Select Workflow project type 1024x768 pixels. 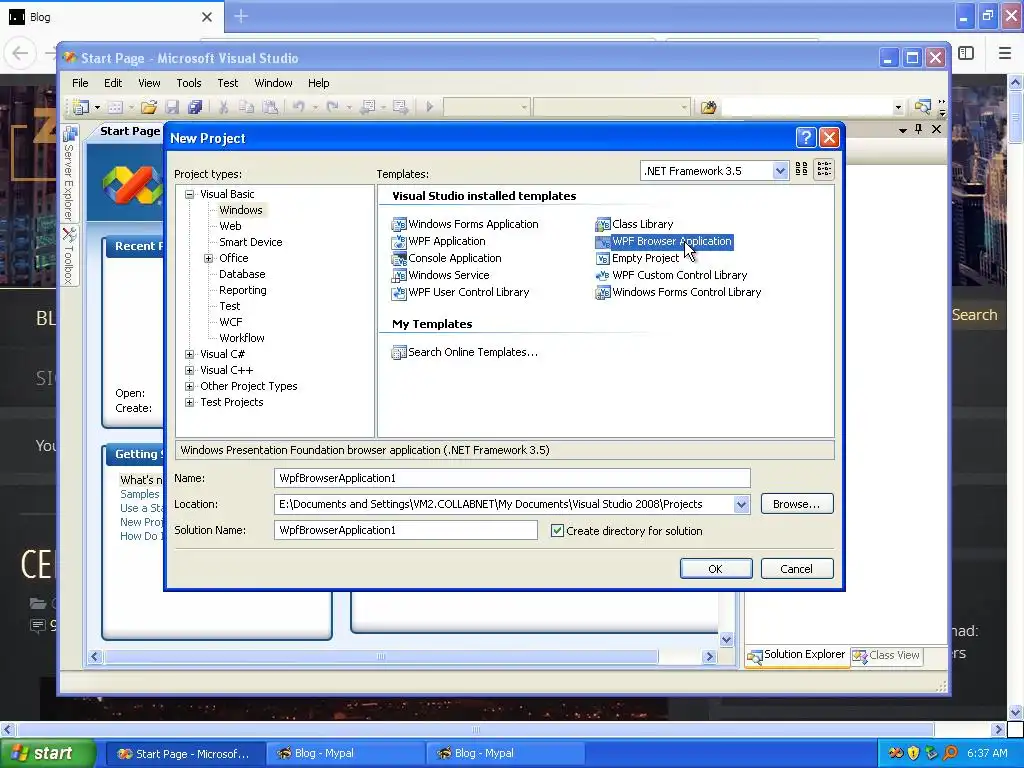pos(242,338)
